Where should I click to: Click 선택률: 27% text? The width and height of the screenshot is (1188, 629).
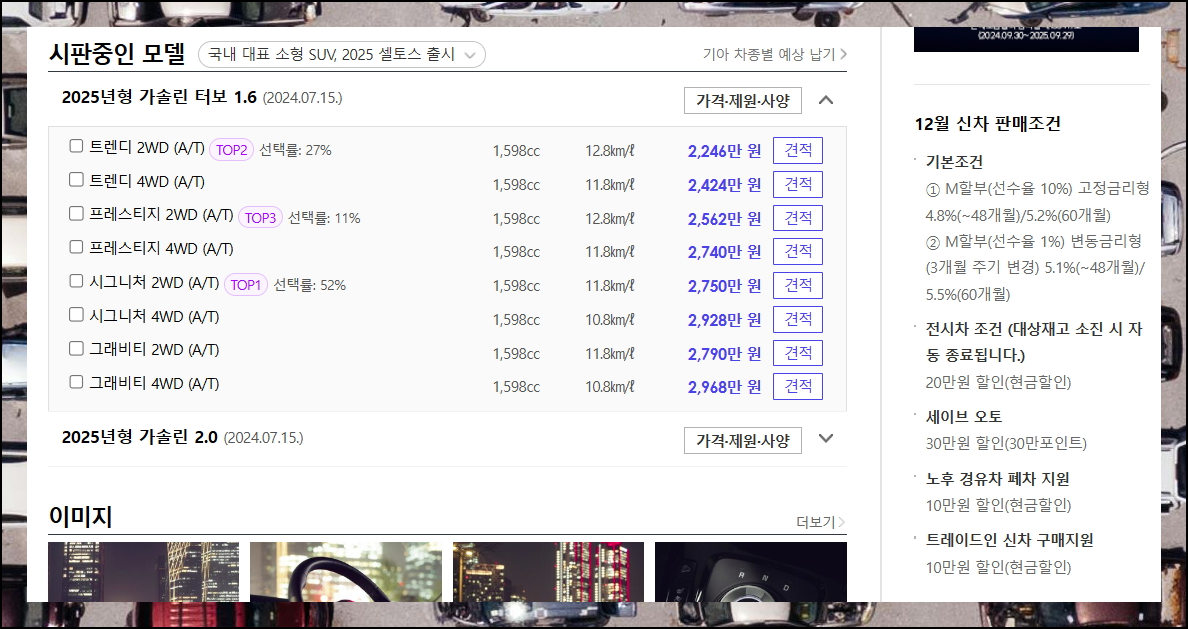coord(295,150)
